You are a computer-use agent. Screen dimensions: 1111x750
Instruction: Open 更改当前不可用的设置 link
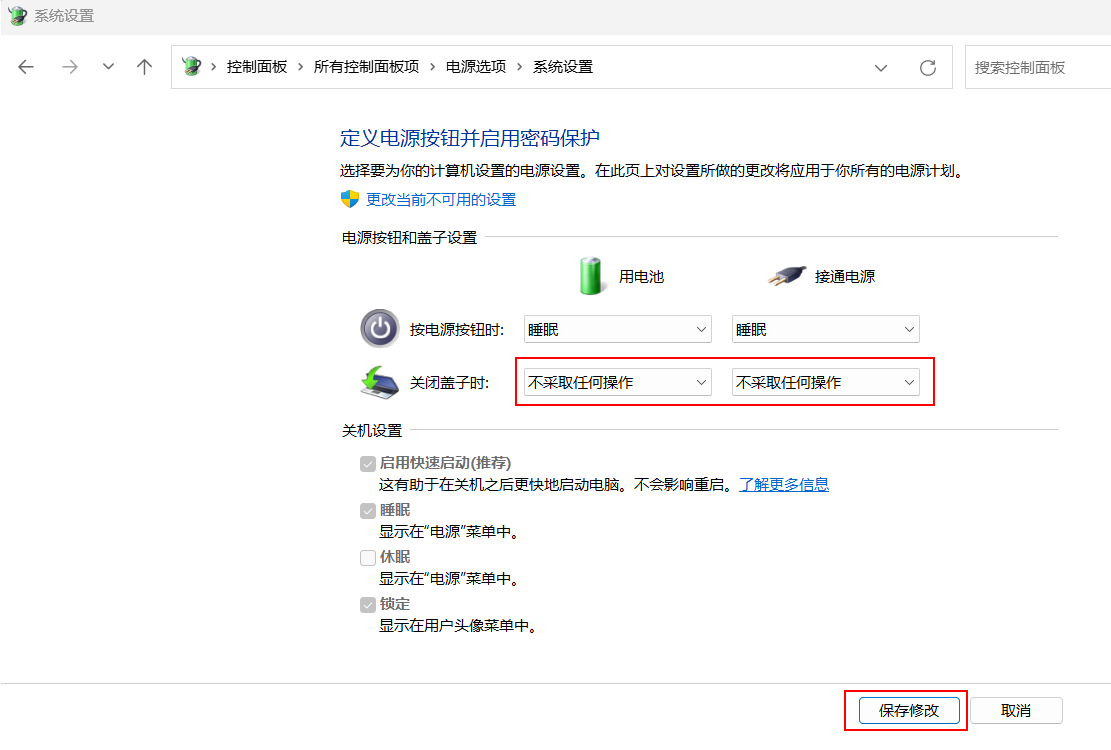(x=441, y=199)
